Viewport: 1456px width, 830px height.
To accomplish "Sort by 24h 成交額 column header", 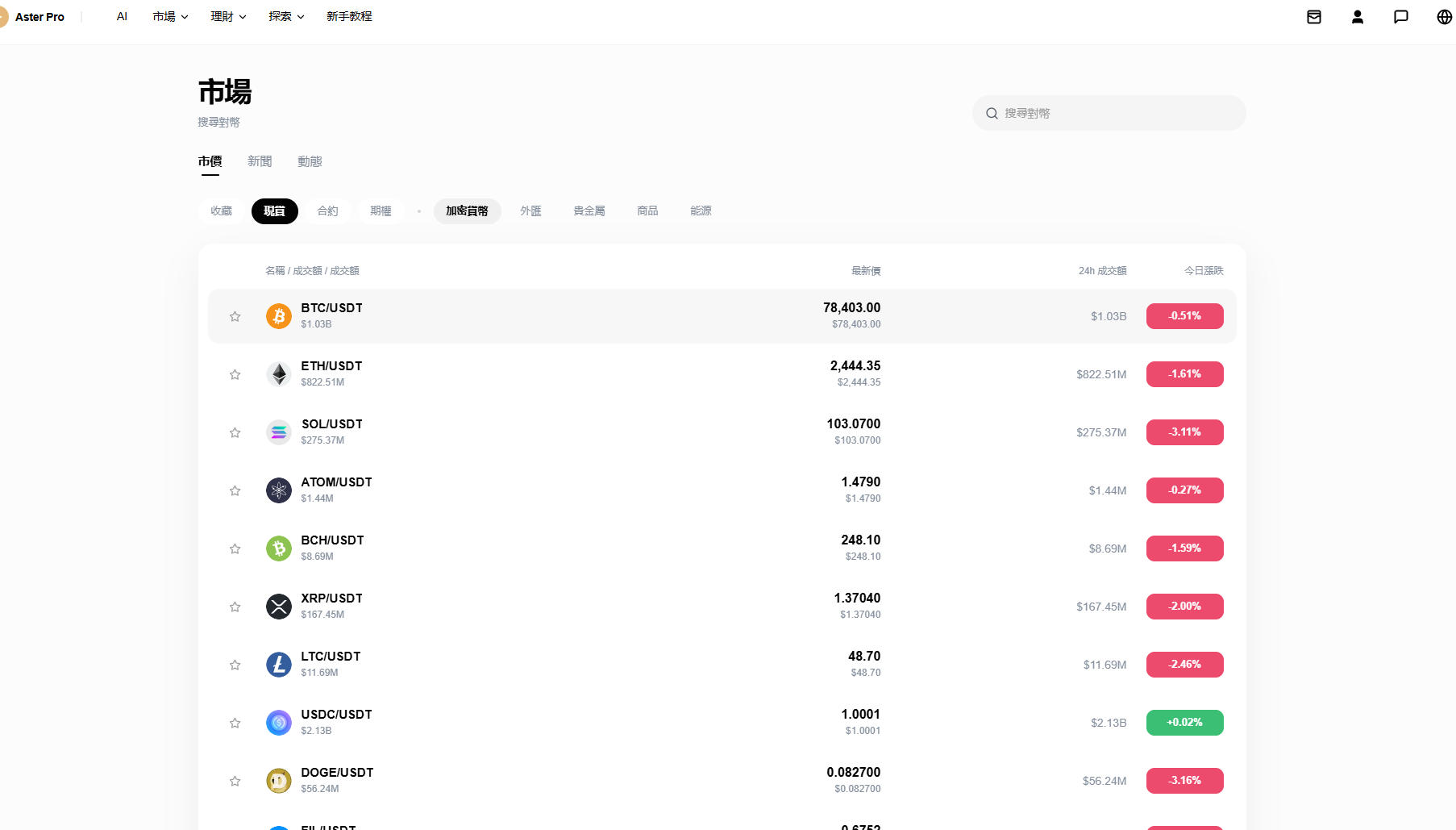I will click(1102, 271).
